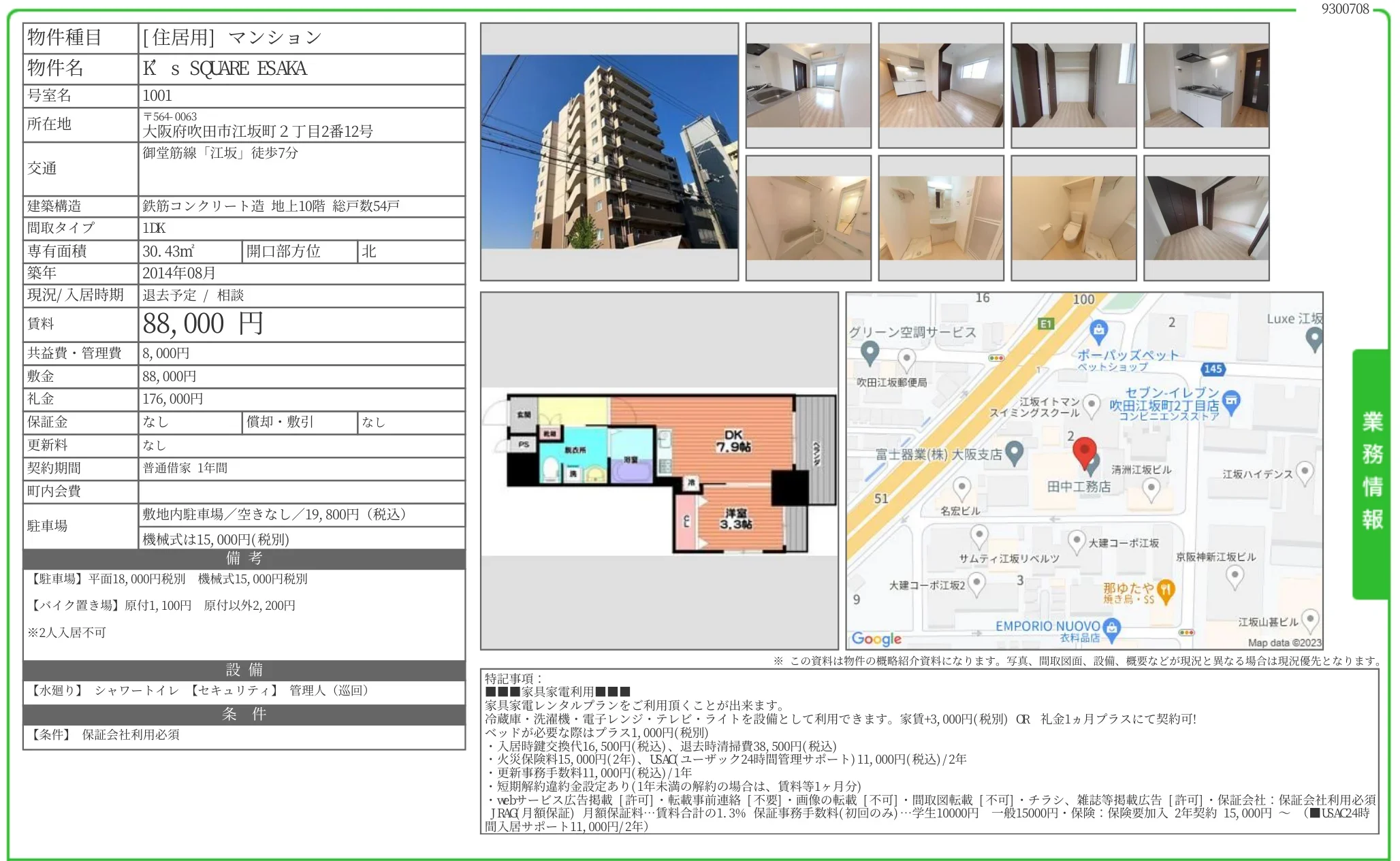Viewport: 1400px width, 861px height.
Task: Click the ポーパッズペット pet shop marker
Action: (x=1098, y=331)
